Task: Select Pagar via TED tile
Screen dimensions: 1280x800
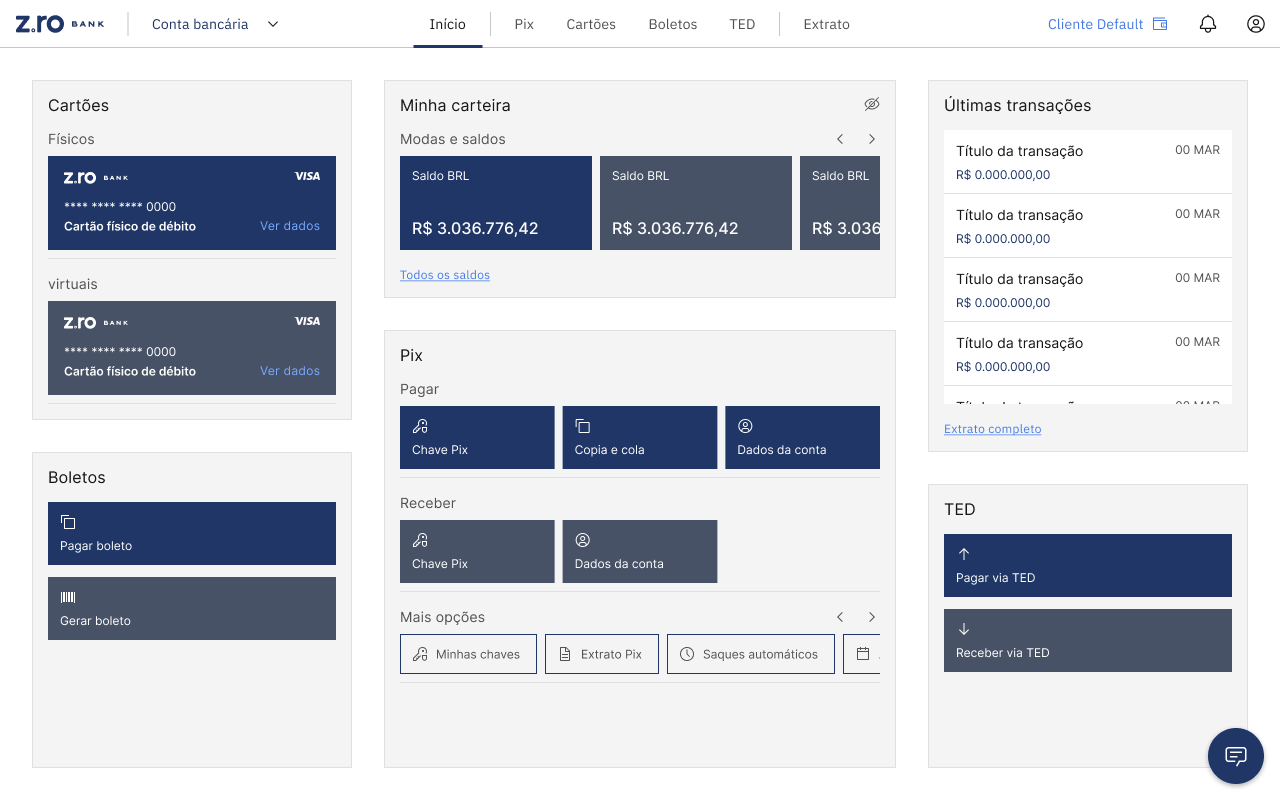Action: (x=1088, y=565)
